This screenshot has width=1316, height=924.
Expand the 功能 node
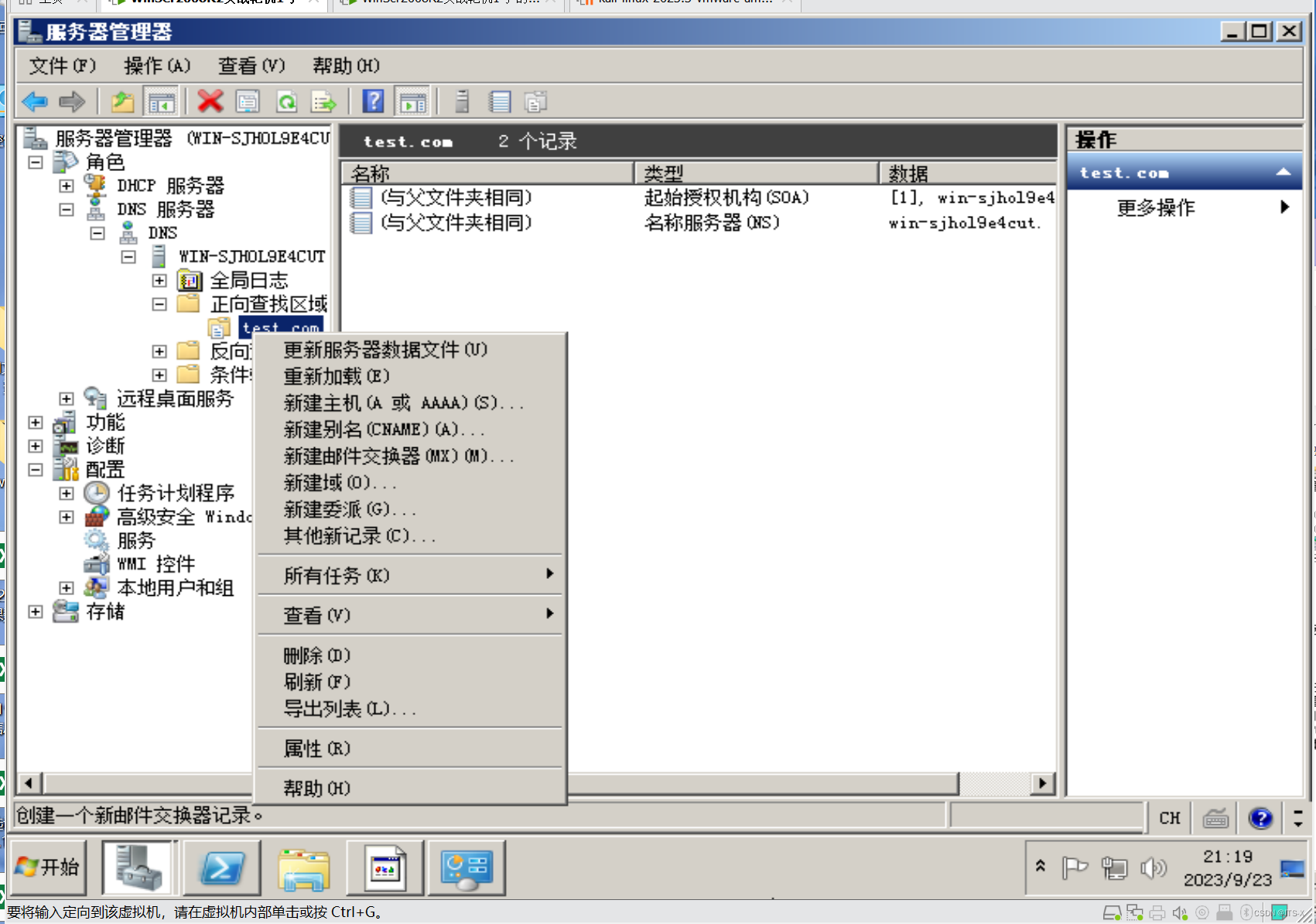36,423
